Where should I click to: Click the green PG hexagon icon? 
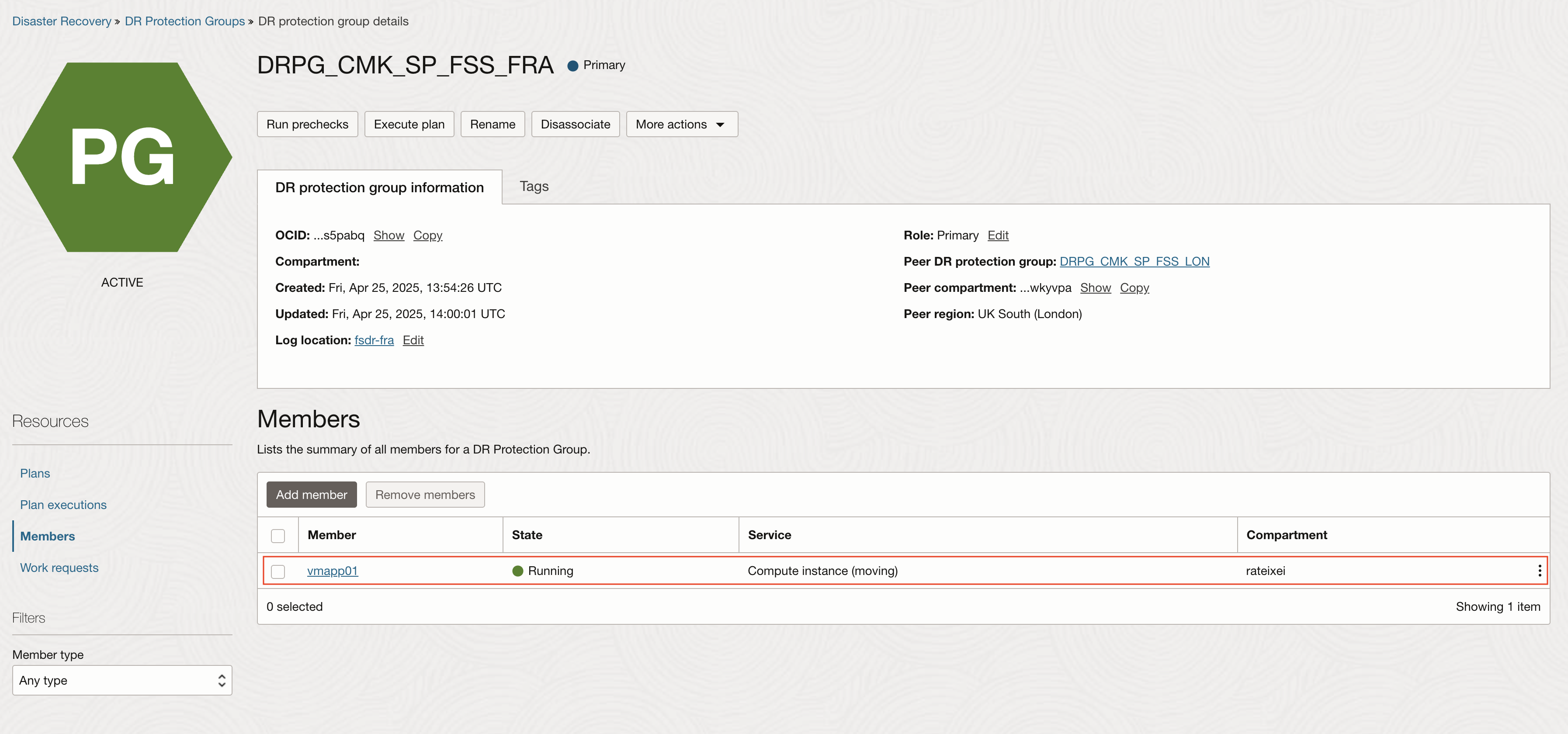[122, 157]
